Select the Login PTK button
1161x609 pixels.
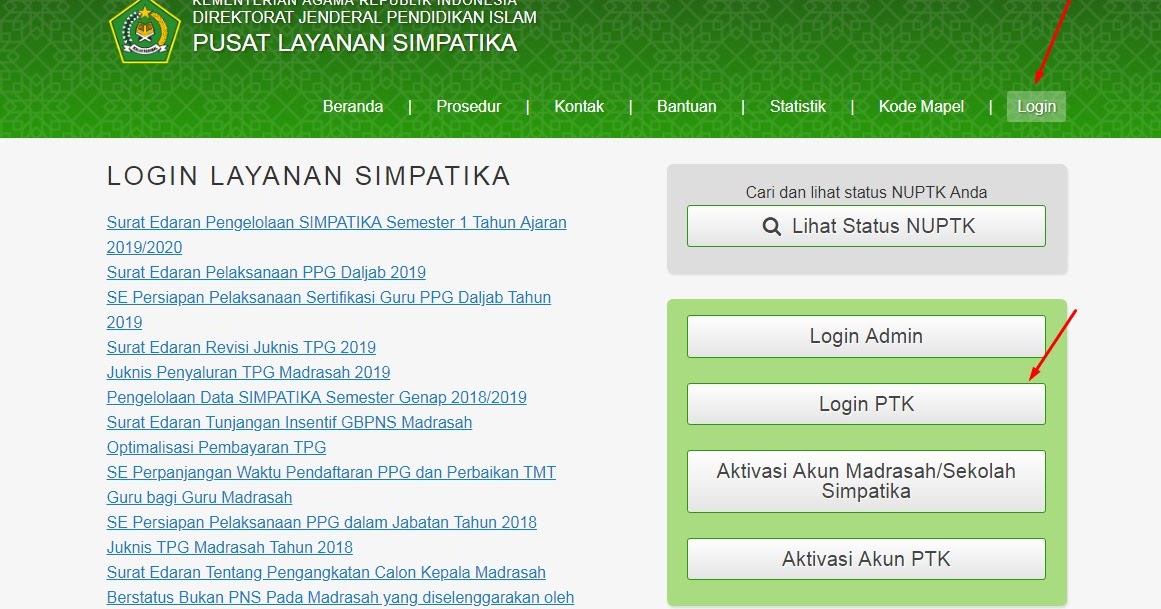pos(865,404)
